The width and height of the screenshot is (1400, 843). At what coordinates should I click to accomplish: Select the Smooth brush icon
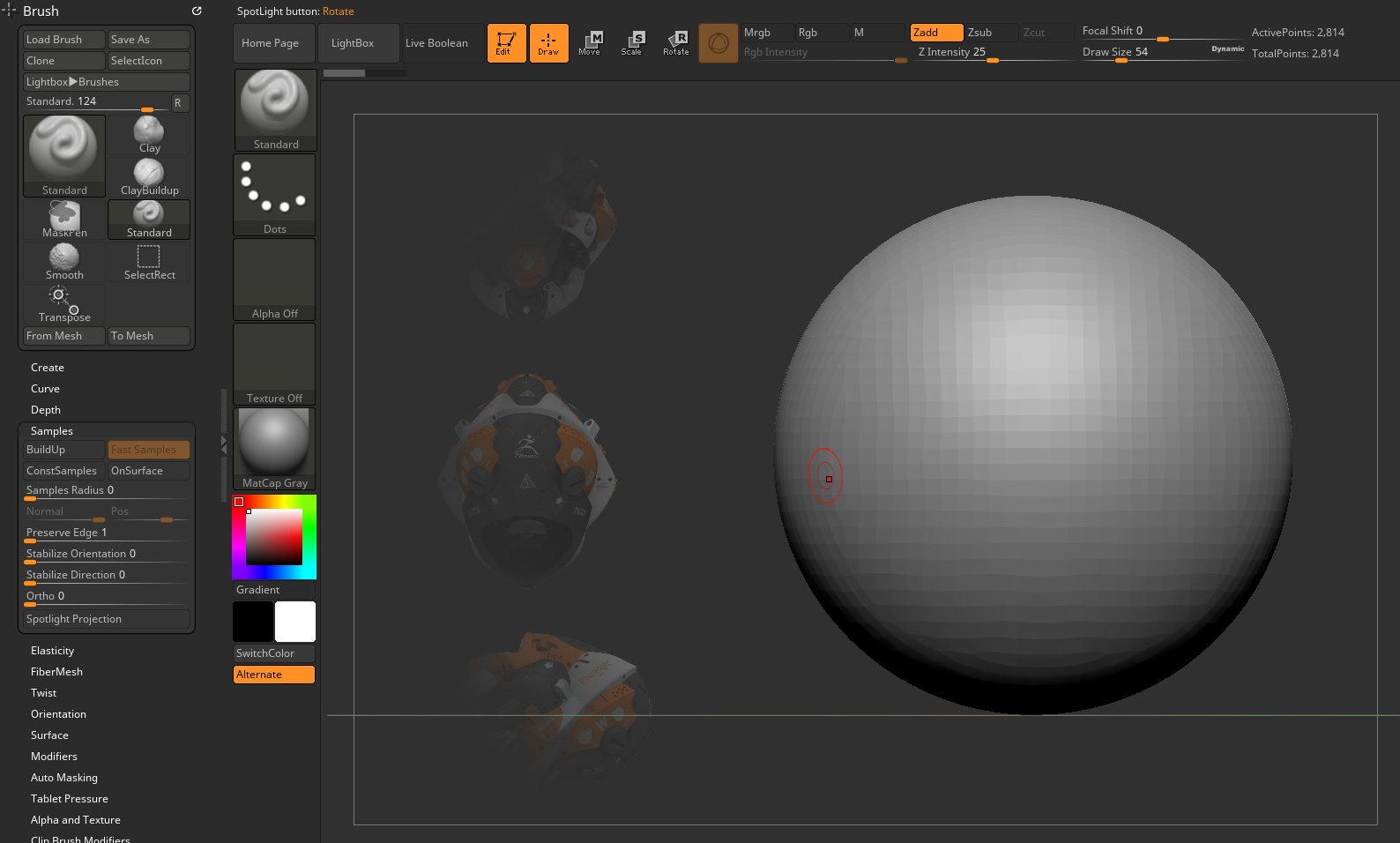click(x=64, y=262)
